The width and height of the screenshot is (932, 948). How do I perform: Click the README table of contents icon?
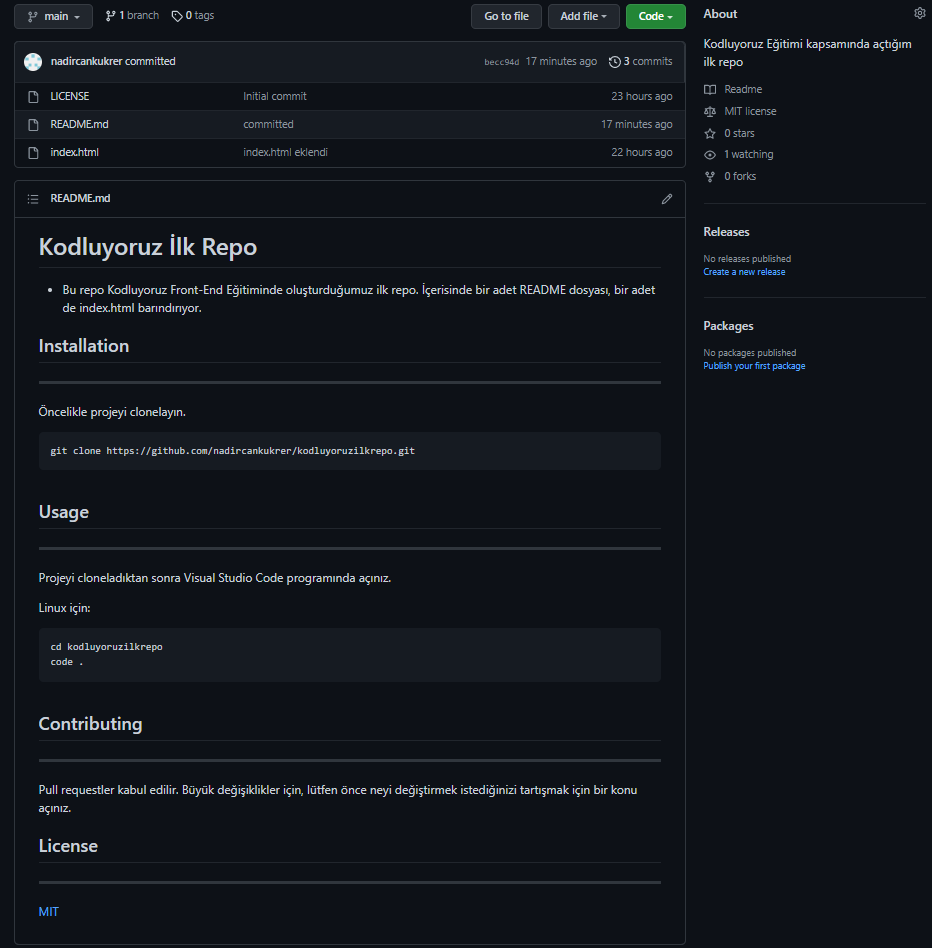(33, 199)
